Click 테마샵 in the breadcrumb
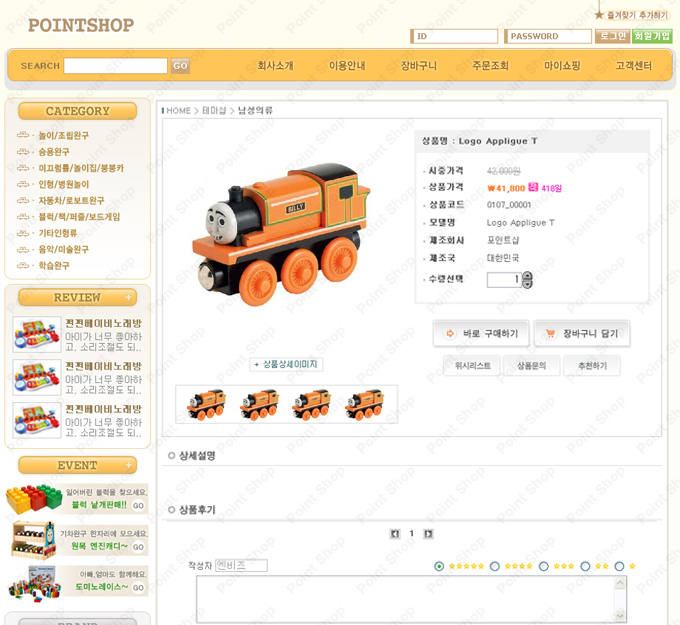Image resolution: width=680 pixels, height=625 pixels. tap(214, 111)
